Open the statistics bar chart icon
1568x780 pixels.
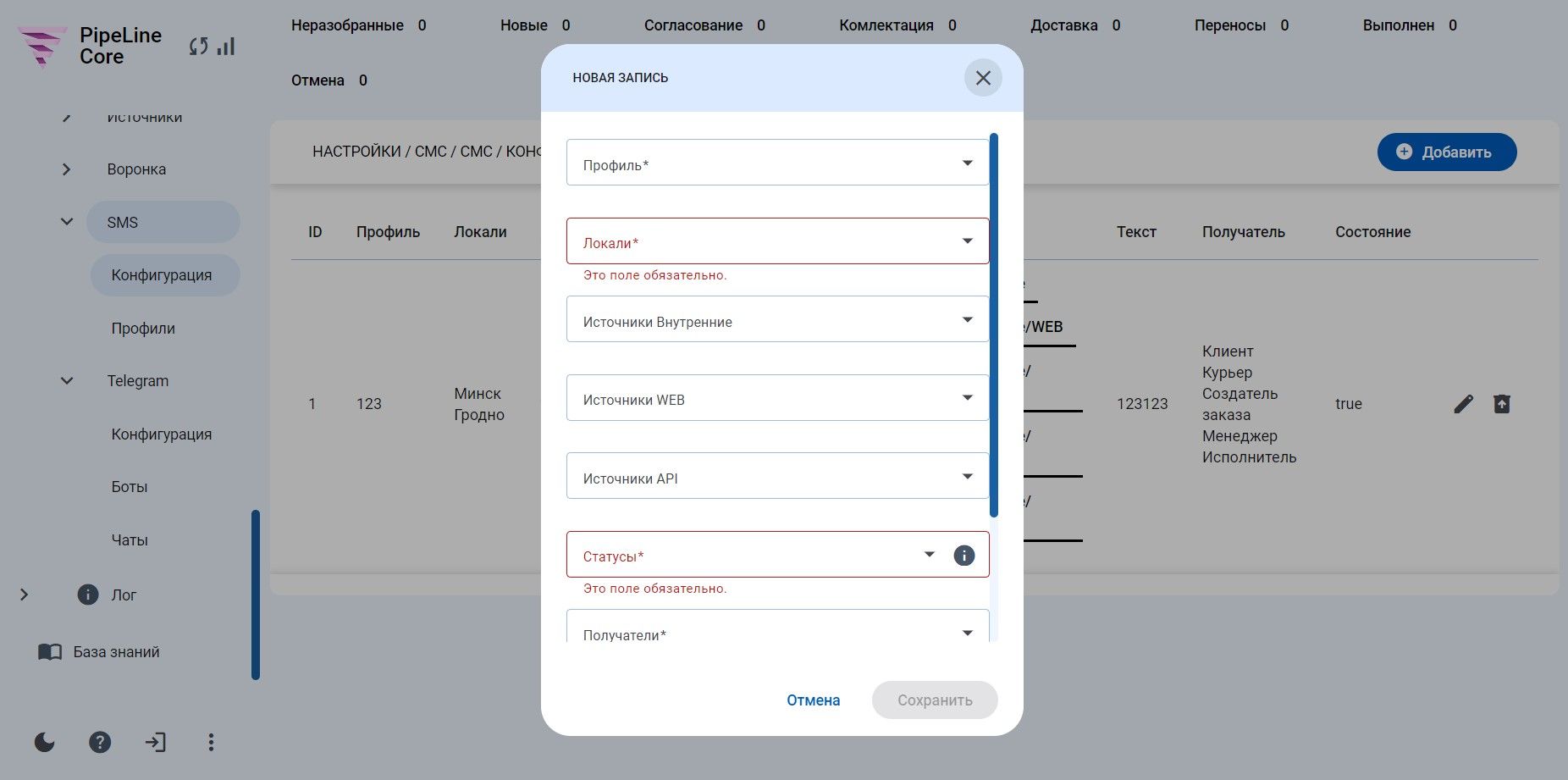225,47
